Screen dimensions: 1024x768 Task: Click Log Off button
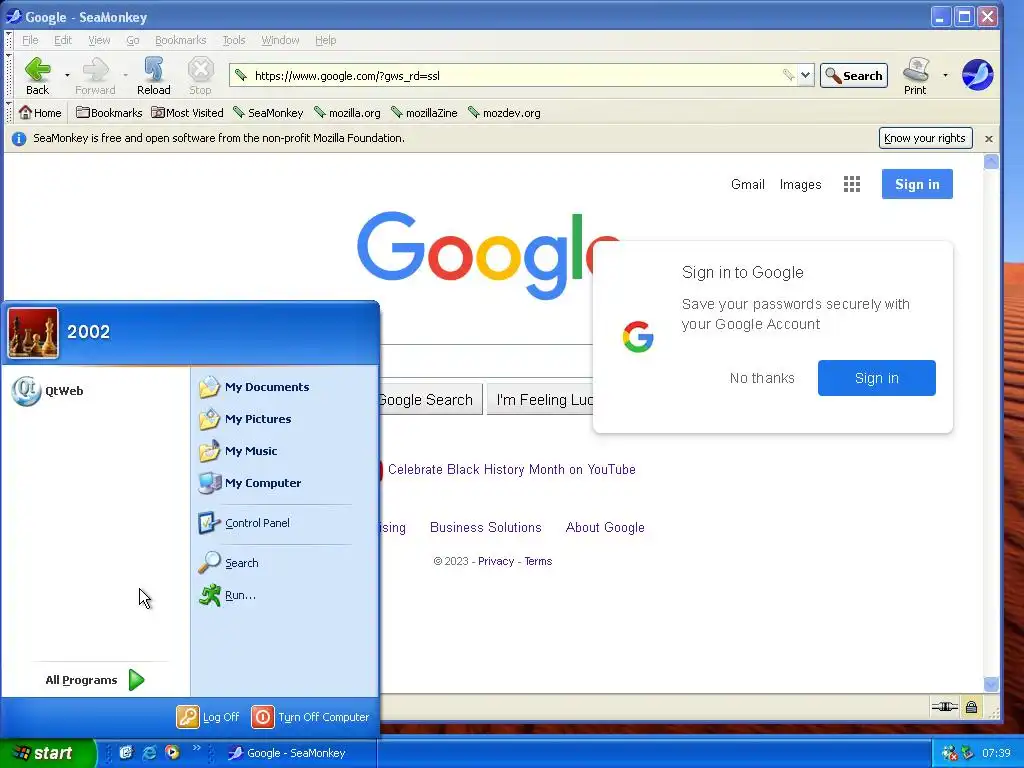coord(208,717)
